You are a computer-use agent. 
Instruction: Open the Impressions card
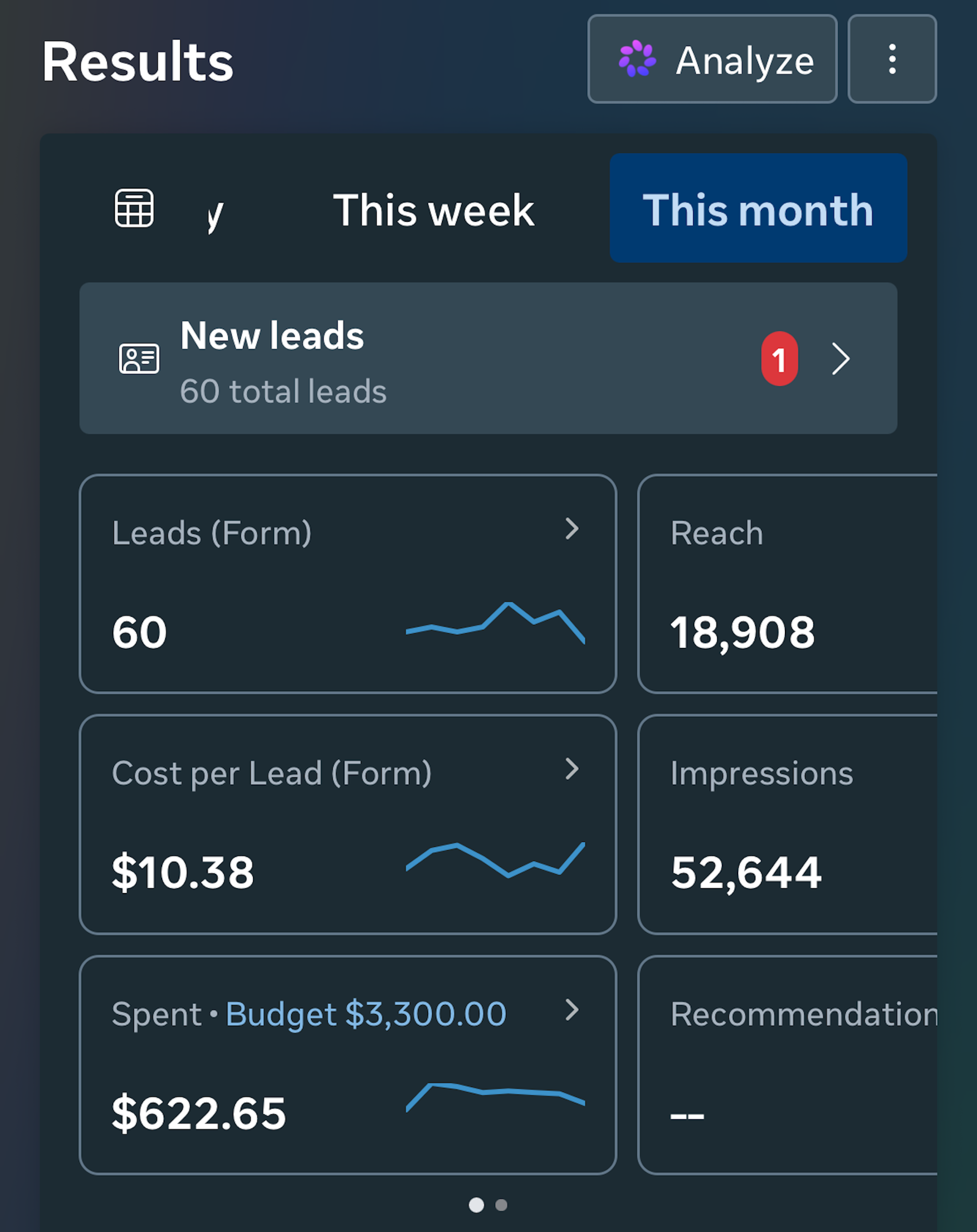[787, 824]
